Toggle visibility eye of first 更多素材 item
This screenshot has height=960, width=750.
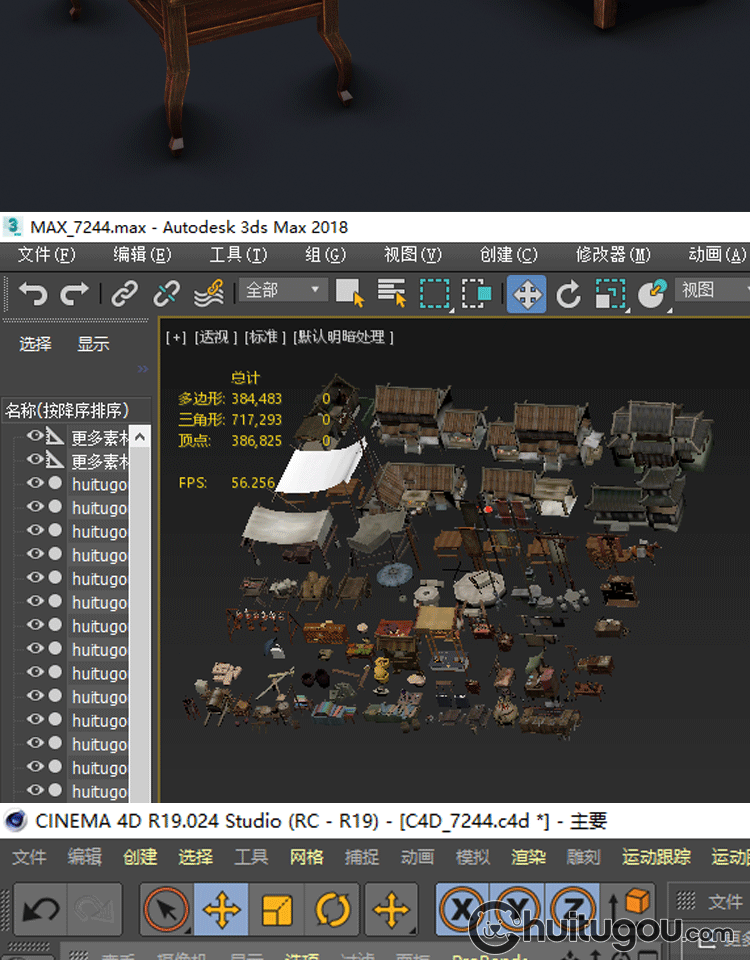click(x=35, y=437)
